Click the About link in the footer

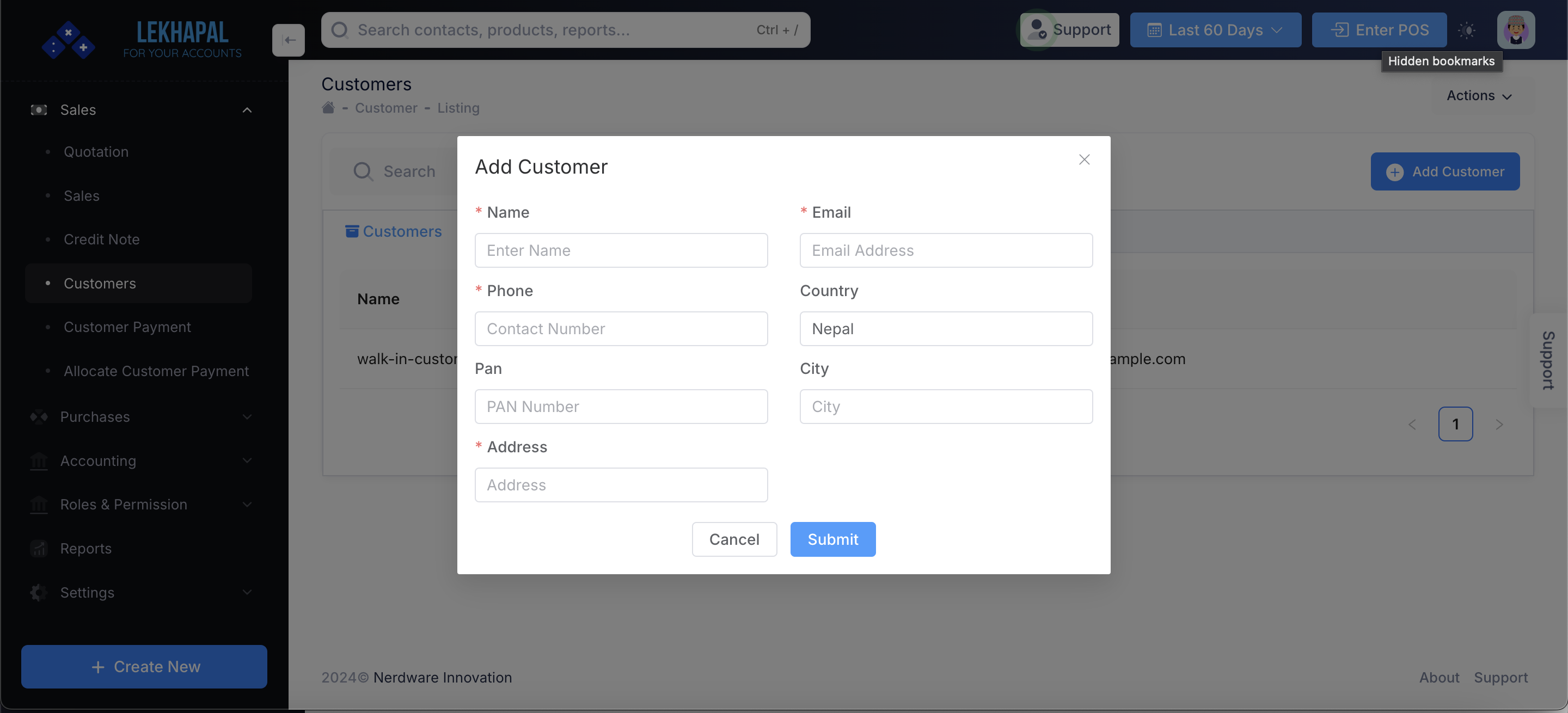point(1438,677)
